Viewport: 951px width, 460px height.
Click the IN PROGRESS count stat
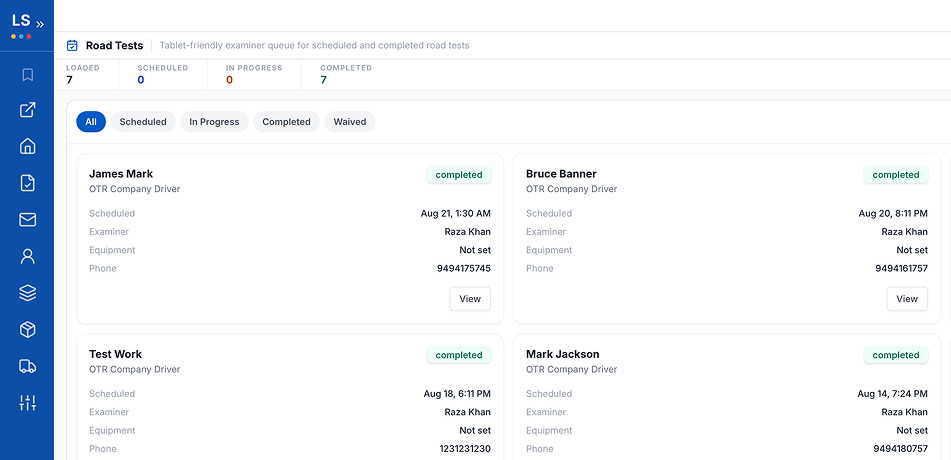pyautogui.click(x=229, y=79)
